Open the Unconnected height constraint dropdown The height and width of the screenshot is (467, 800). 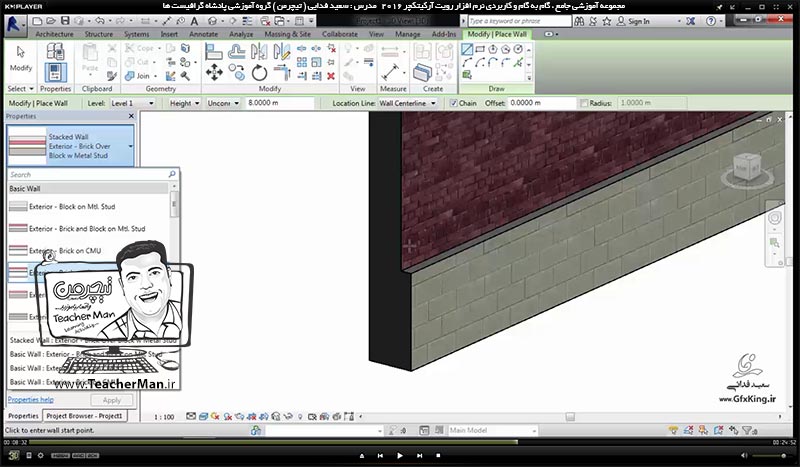[x=223, y=103]
